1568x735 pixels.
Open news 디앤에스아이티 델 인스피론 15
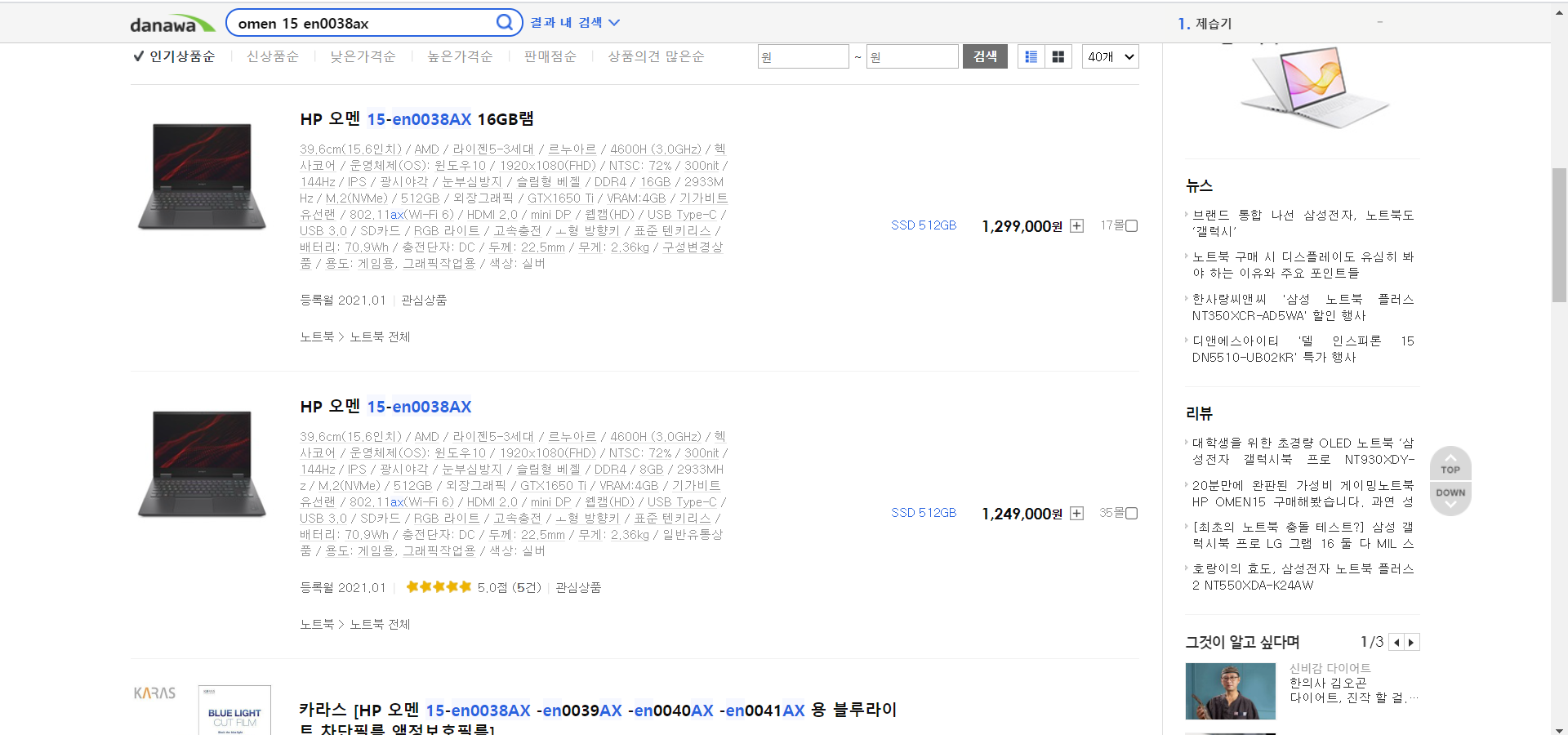click(1303, 349)
